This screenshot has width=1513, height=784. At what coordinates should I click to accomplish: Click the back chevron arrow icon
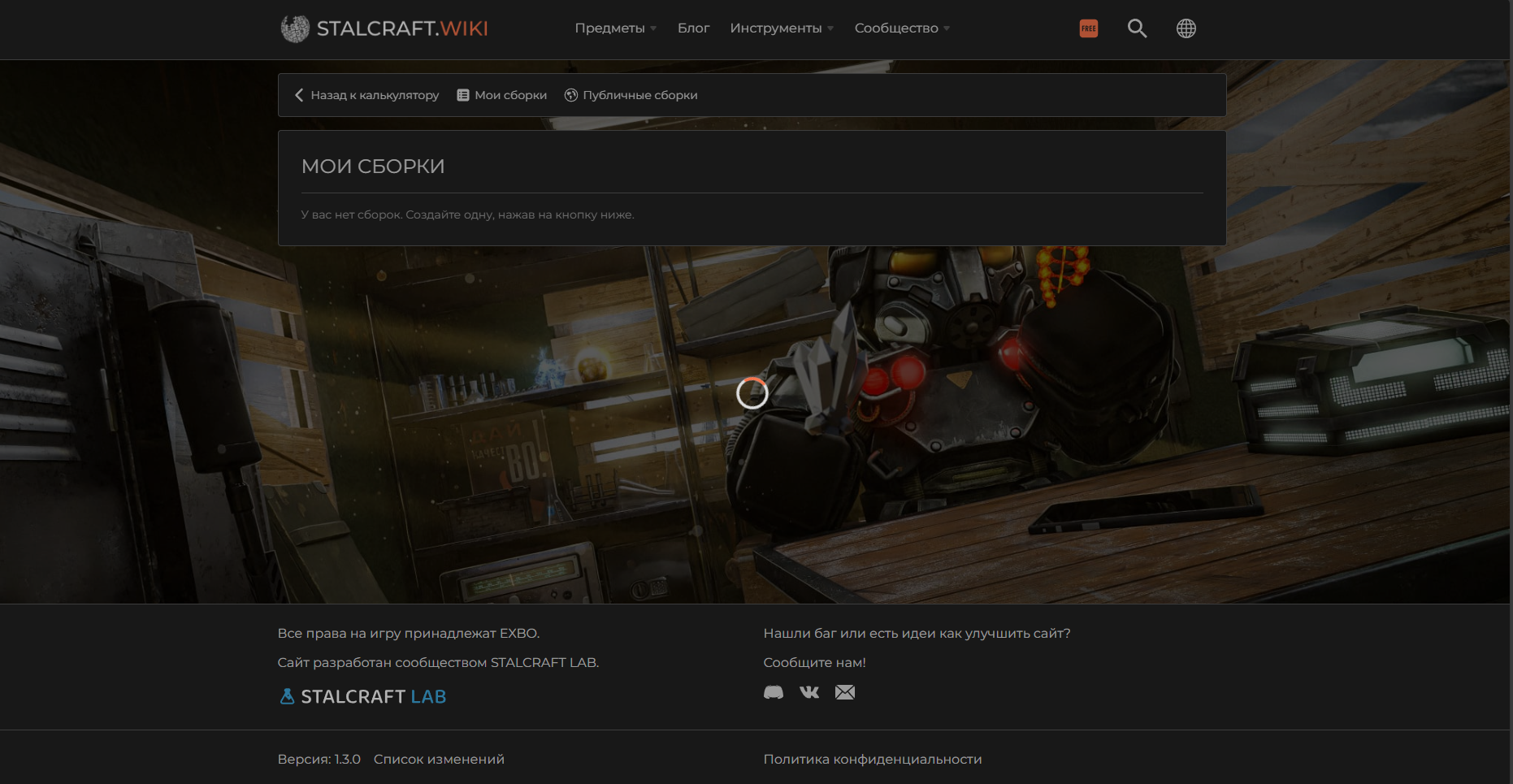click(x=299, y=95)
